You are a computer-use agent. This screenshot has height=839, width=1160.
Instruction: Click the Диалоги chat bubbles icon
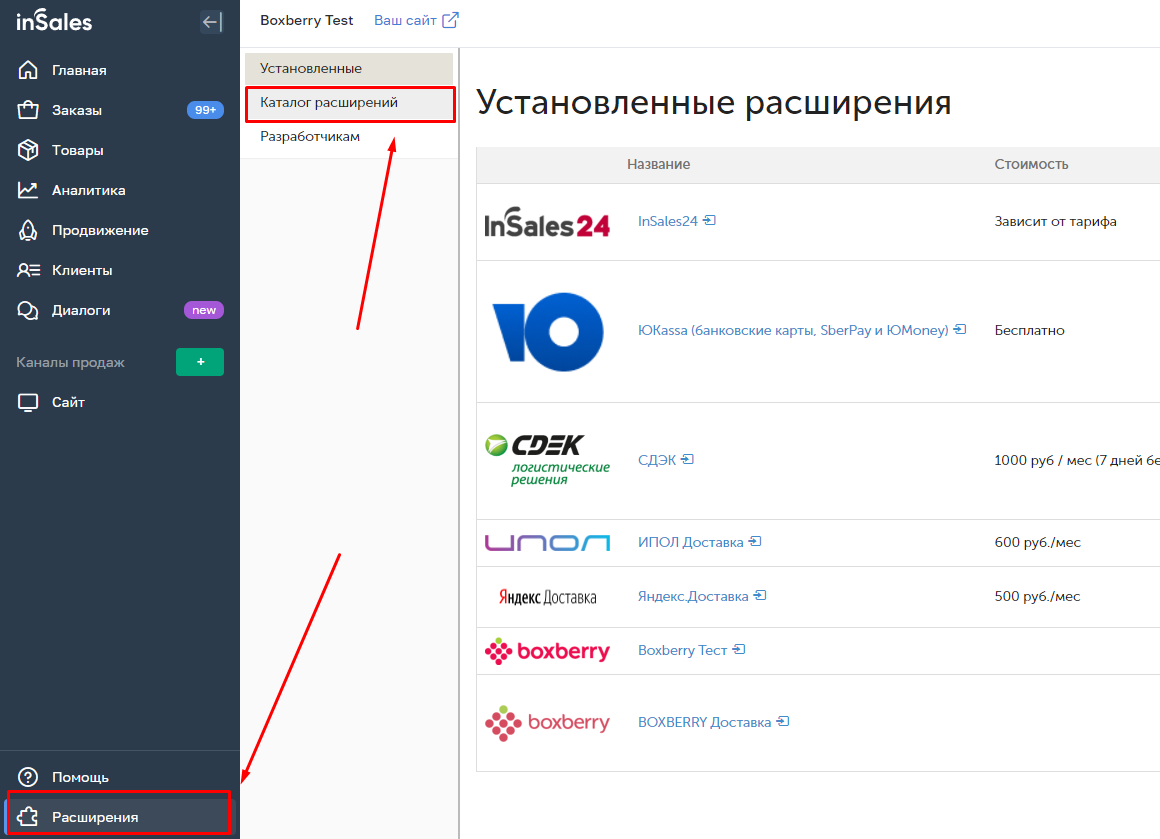pyautogui.click(x=28, y=311)
